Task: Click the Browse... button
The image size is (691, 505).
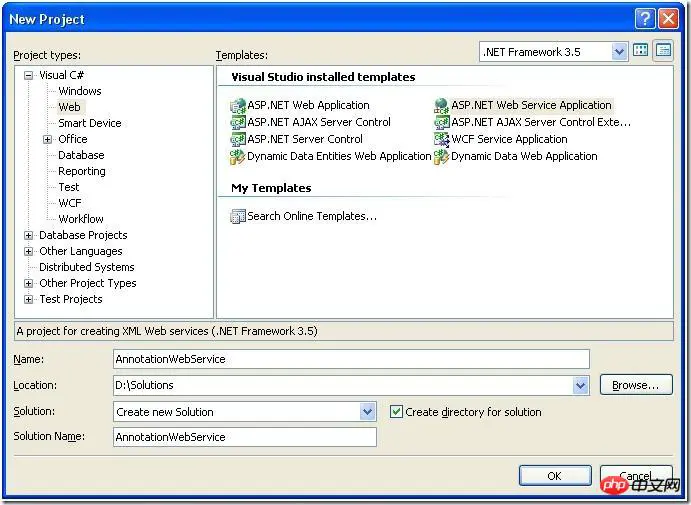Action: click(x=636, y=385)
